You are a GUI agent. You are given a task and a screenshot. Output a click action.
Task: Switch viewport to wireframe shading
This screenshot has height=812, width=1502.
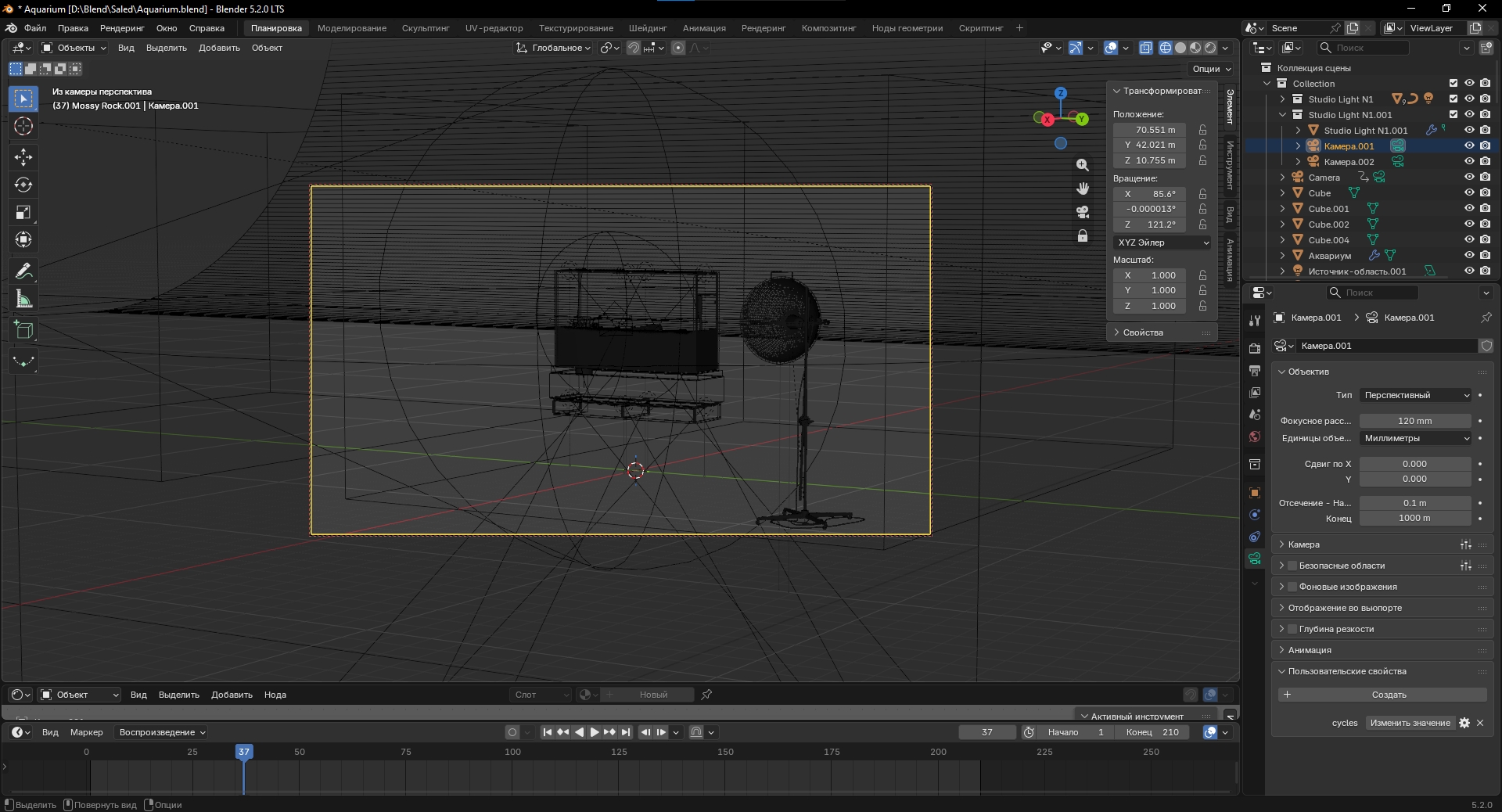click(1166, 48)
